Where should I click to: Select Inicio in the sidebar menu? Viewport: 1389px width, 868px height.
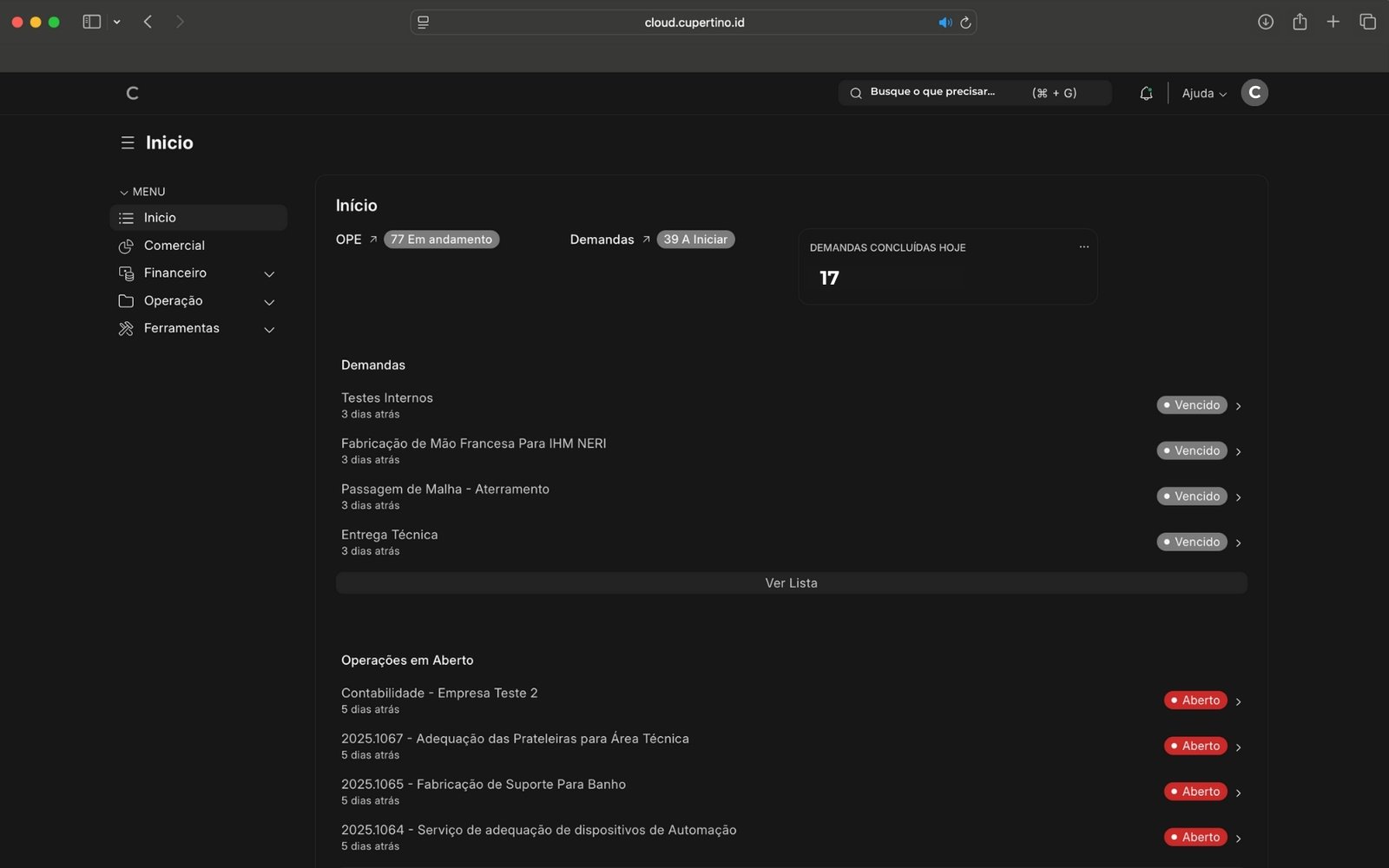click(x=160, y=218)
